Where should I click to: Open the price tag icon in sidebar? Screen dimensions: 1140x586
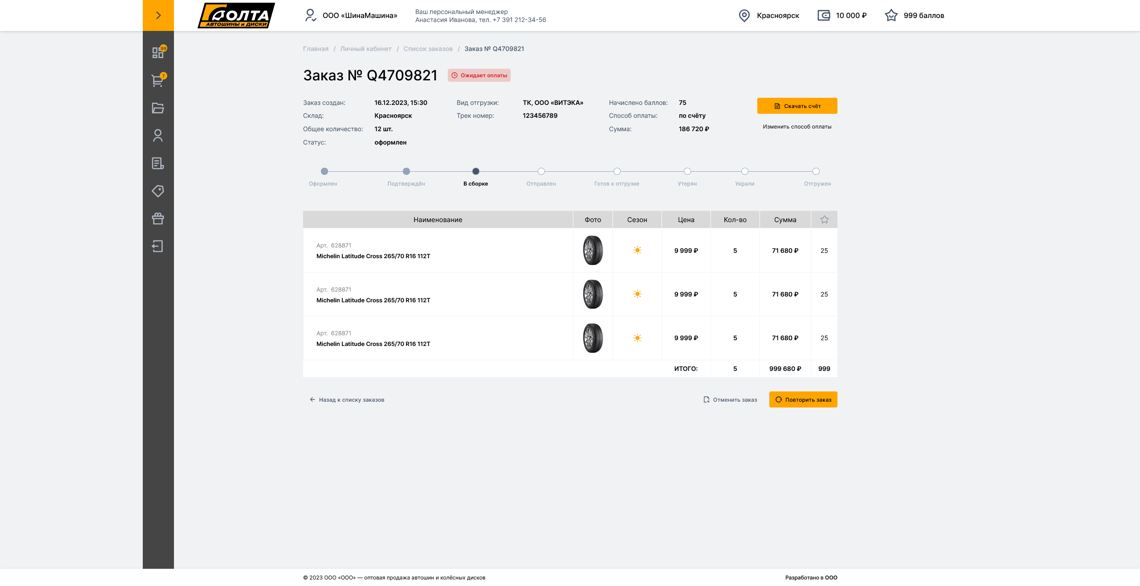pyautogui.click(x=158, y=191)
